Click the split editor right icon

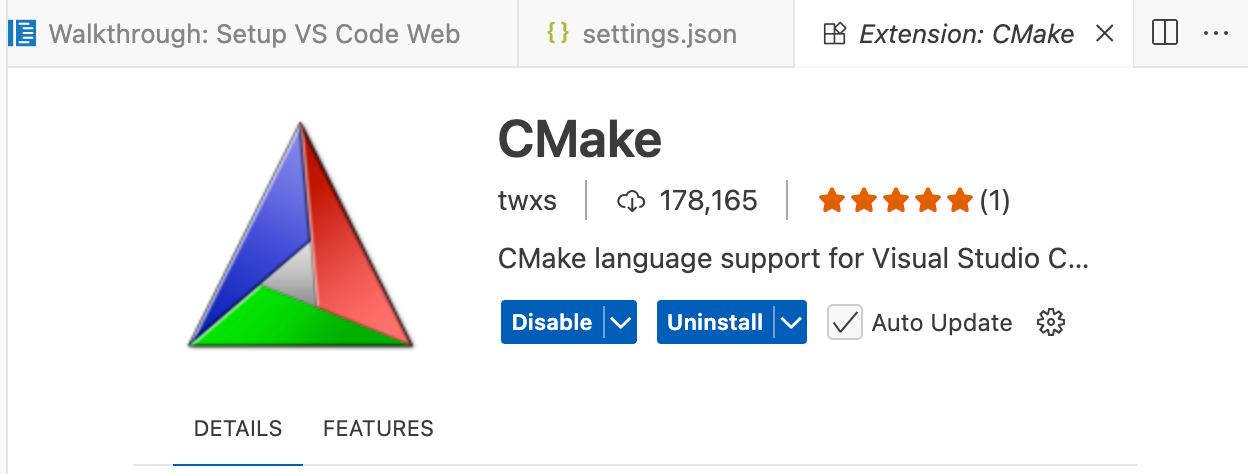1165,34
